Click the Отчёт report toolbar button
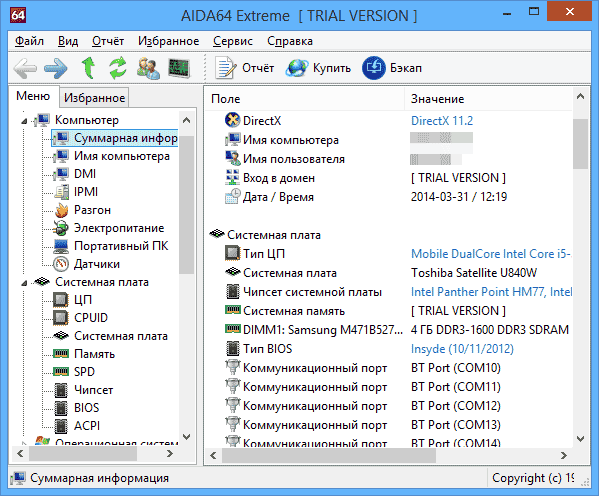The width and height of the screenshot is (599, 496). (244, 68)
